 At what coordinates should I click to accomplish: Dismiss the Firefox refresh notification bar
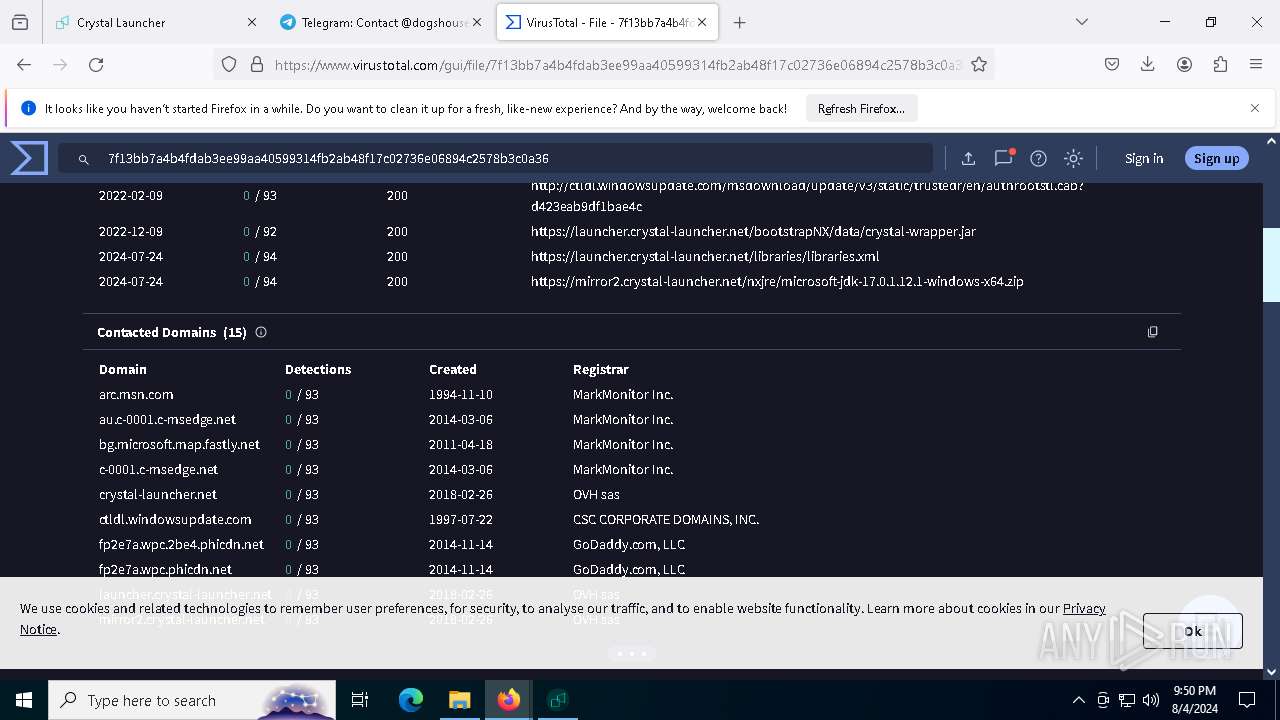point(1255,108)
